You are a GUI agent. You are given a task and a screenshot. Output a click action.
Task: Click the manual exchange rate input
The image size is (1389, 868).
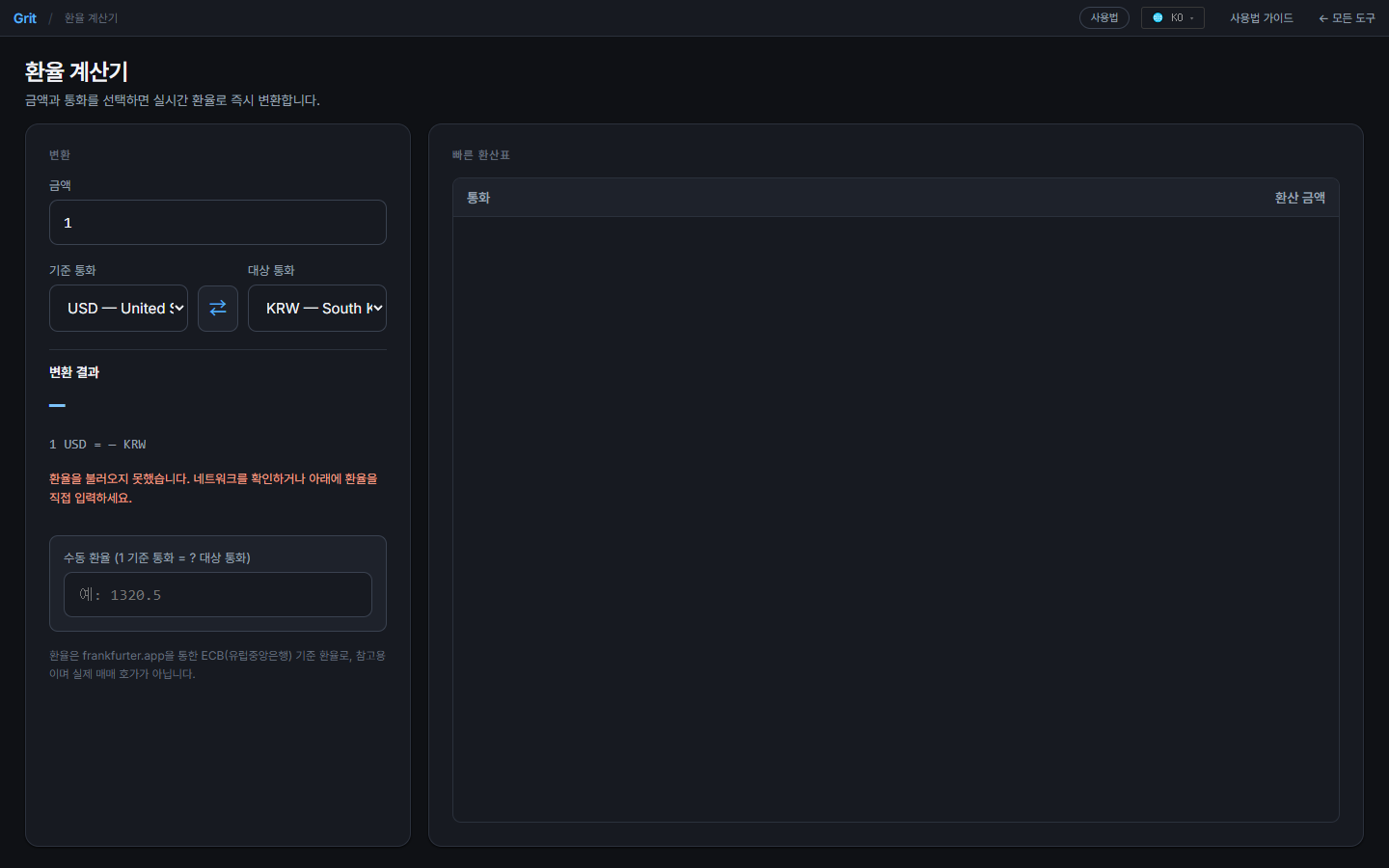pos(218,594)
